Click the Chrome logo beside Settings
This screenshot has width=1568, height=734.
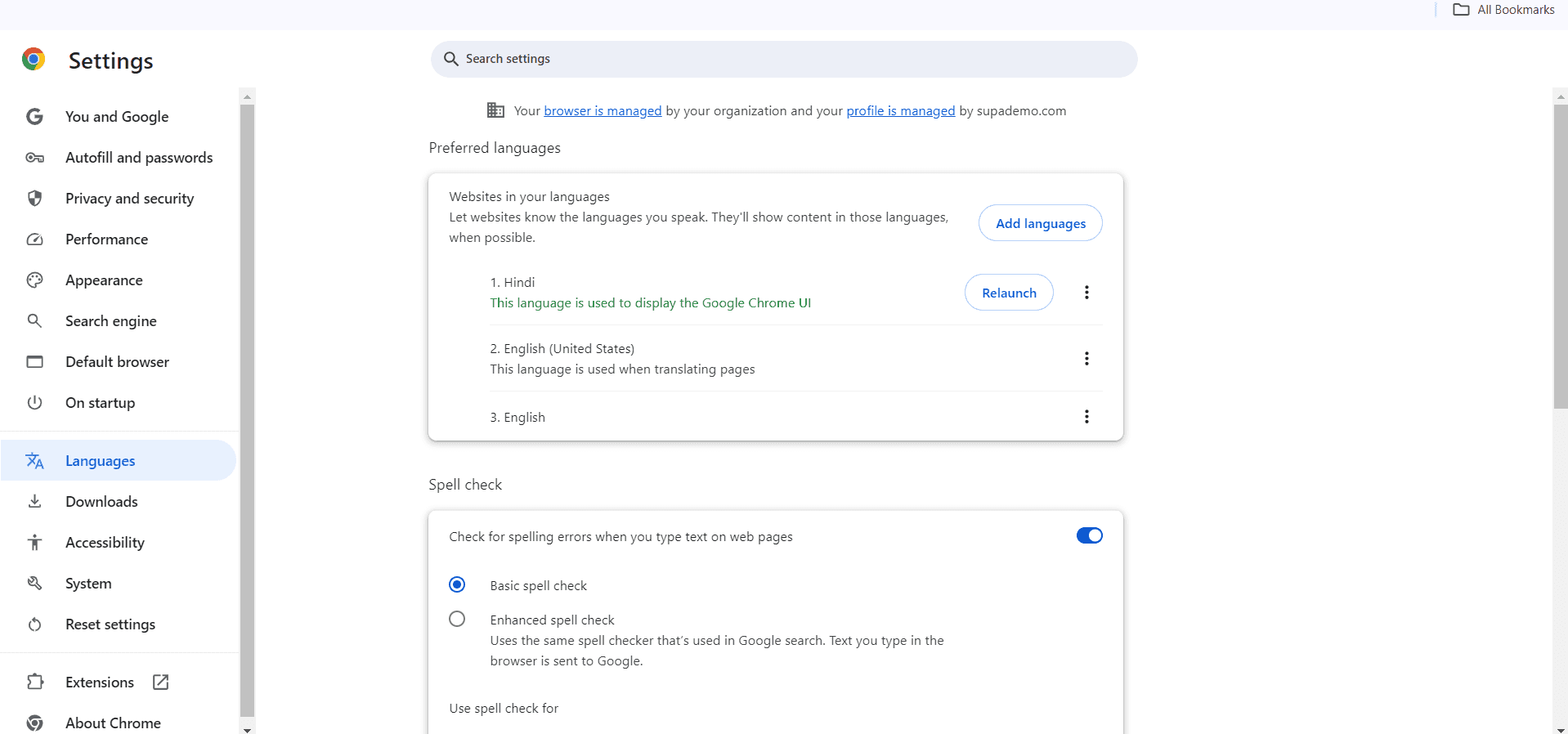[x=34, y=59]
